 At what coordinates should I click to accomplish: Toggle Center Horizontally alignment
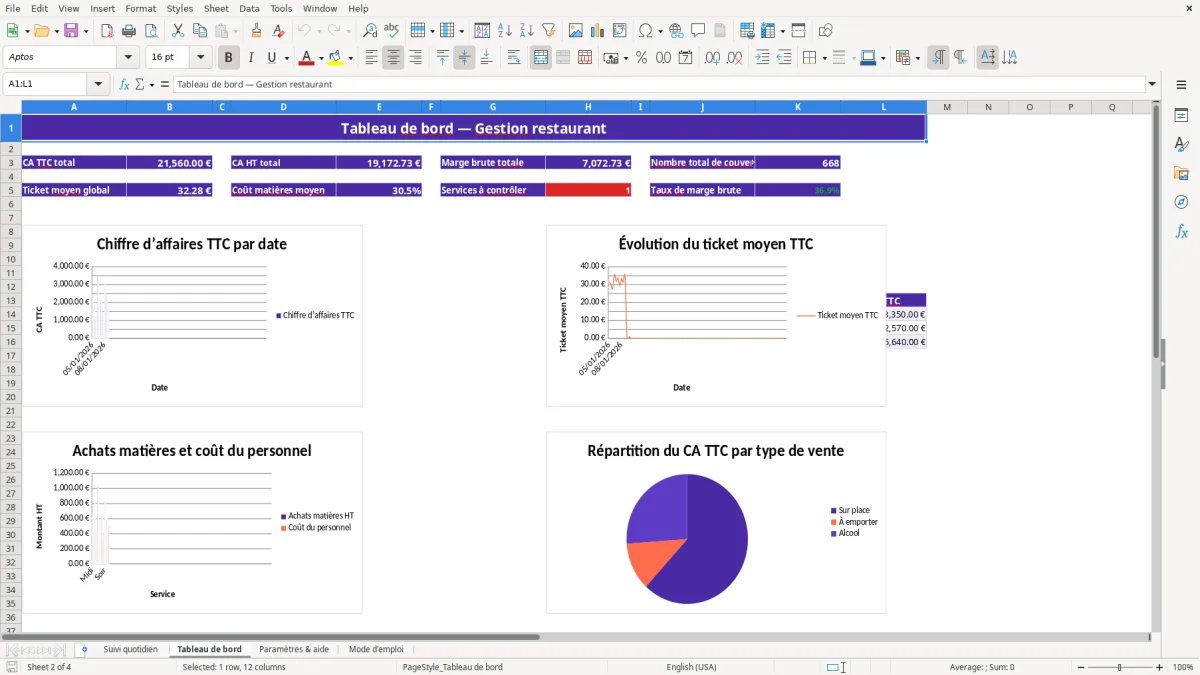393,58
